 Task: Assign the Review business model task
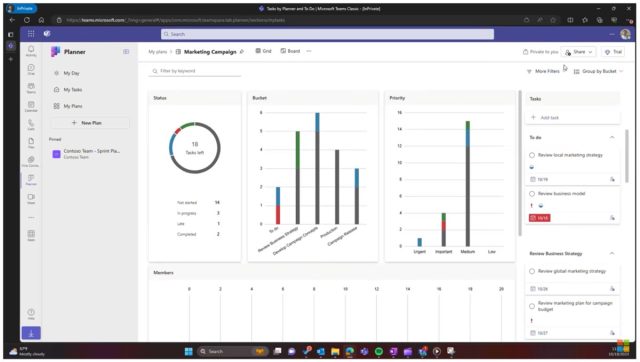[612, 218]
